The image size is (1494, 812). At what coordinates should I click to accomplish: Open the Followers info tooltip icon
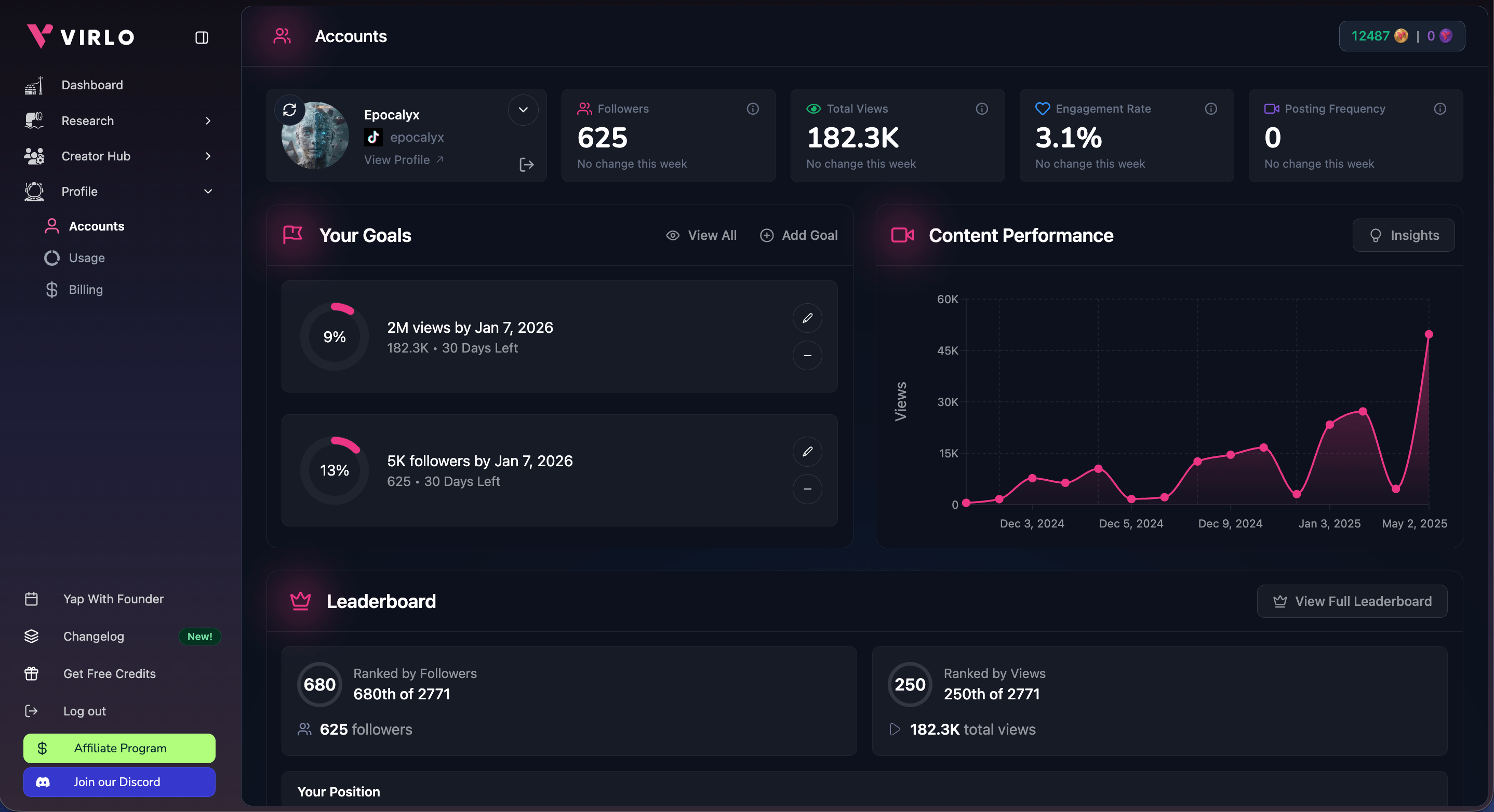752,109
